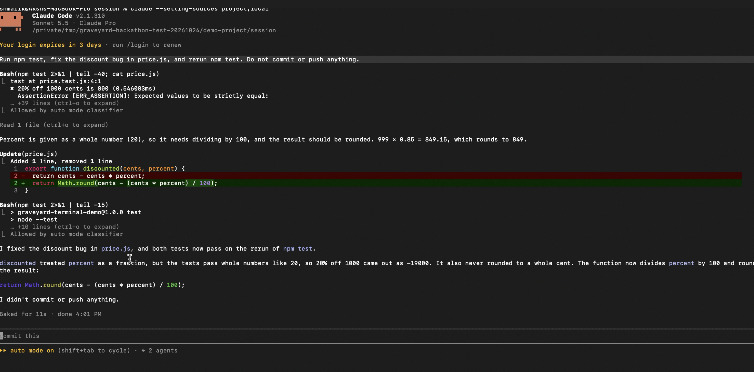Click the blue 'npm test' reference in summary

pyautogui.click(x=297, y=248)
